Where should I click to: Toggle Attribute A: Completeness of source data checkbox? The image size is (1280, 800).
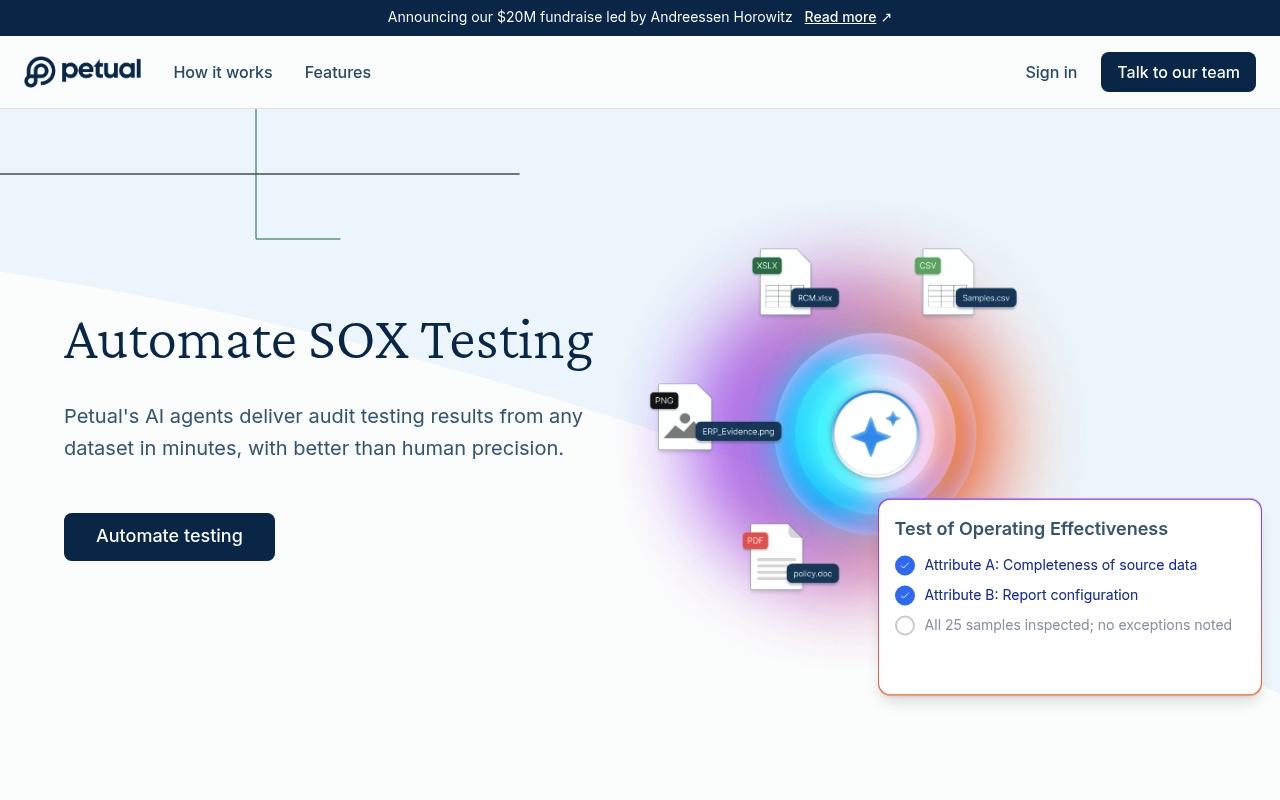(905, 565)
